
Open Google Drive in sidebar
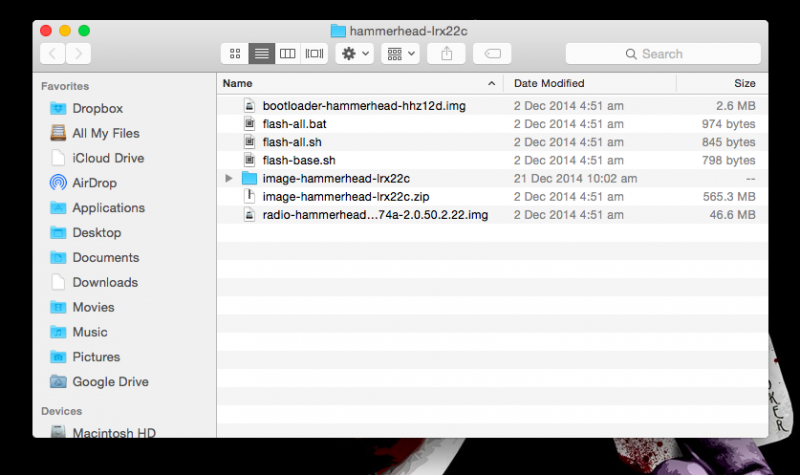point(110,382)
